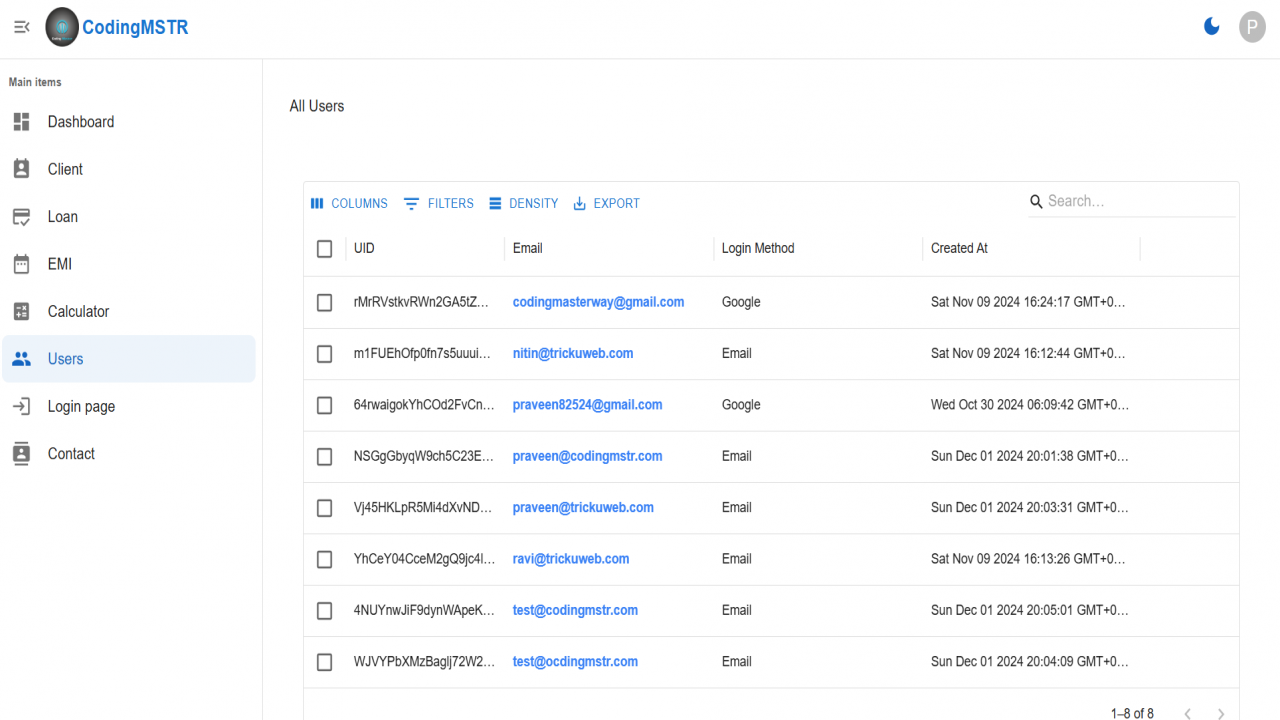Select the Users menu label

pyautogui.click(x=66, y=359)
